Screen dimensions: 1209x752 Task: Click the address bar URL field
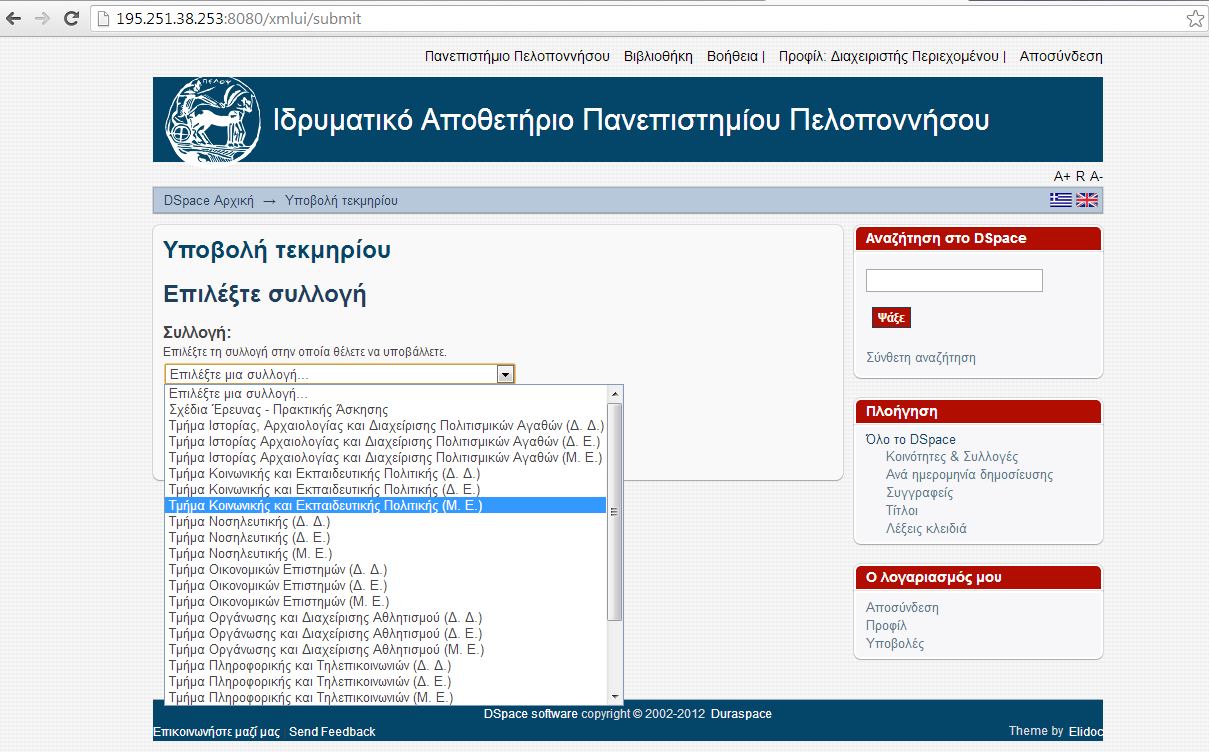coord(640,18)
